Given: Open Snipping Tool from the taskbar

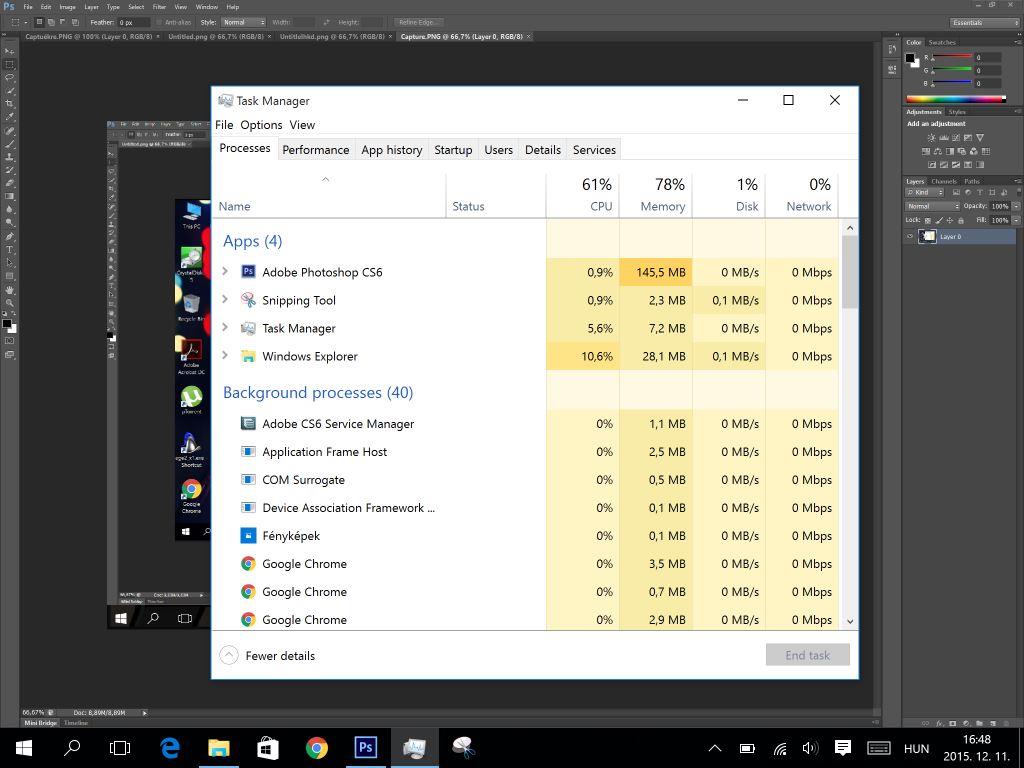Looking at the screenshot, I should [464, 748].
